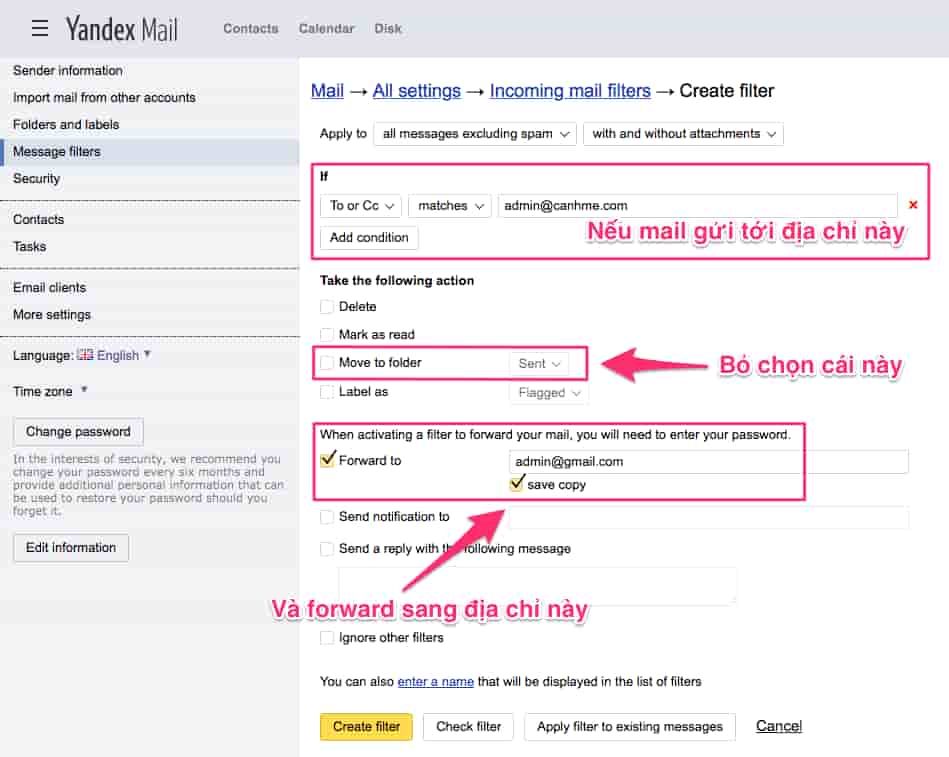Click the All settings breadcrumb link
949x757 pixels.
click(416, 91)
